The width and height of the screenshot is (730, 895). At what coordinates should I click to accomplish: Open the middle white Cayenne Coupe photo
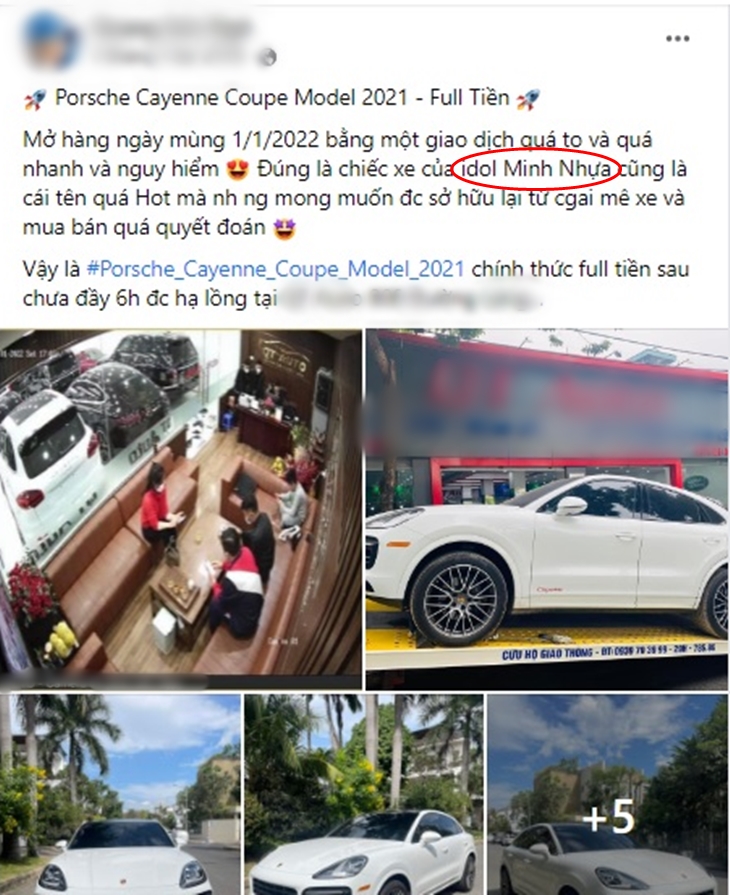364,795
